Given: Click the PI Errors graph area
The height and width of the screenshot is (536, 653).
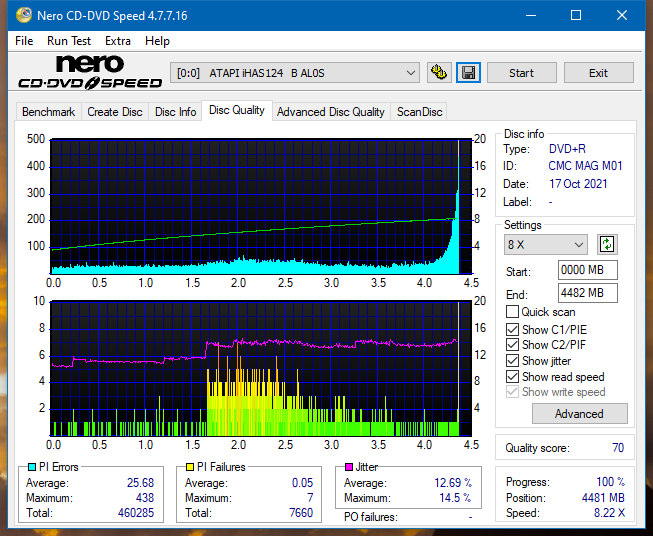Looking at the screenshot, I should pos(261,207).
